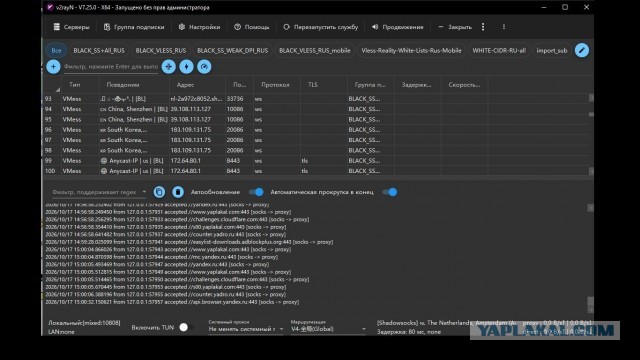This screenshot has width=640, height=360.
Task: Click the speedometer round icon beside the filter
Action: click(204, 67)
